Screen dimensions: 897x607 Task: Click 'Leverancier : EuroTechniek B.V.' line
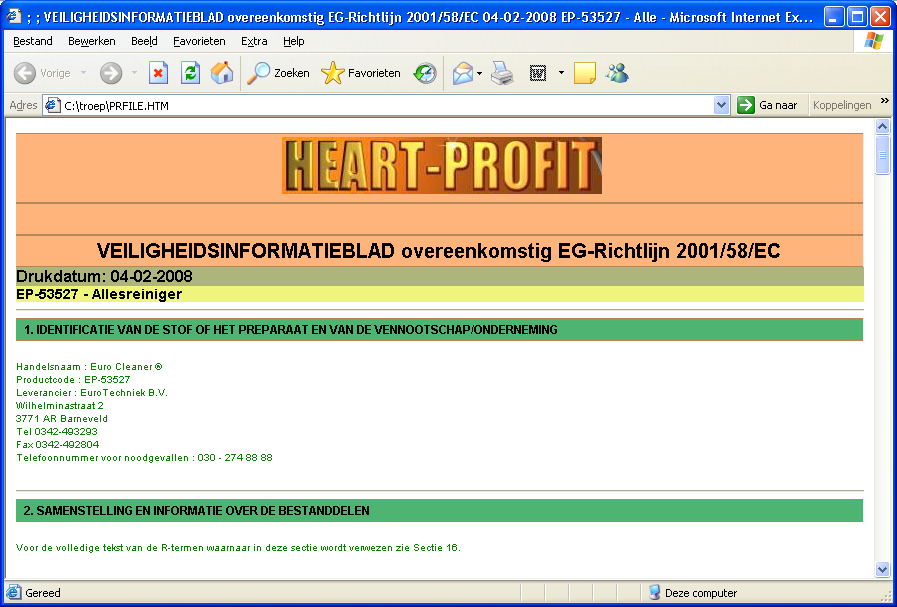click(92, 393)
